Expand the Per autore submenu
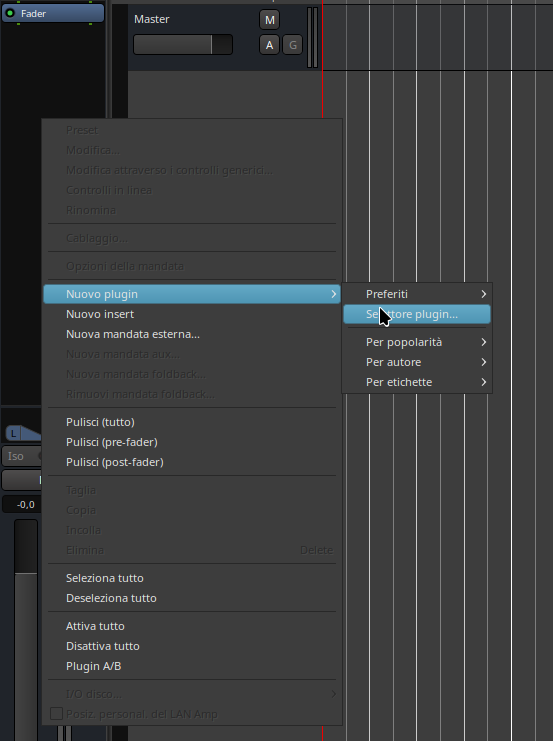 [417, 362]
